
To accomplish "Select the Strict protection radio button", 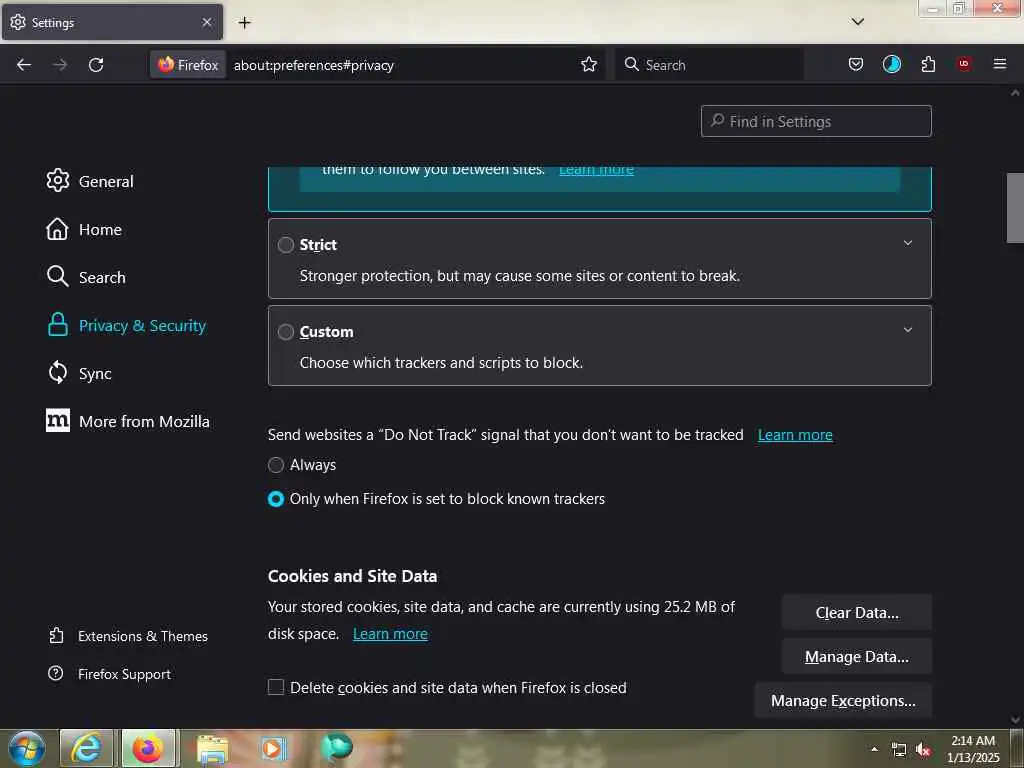I will (285, 245).
